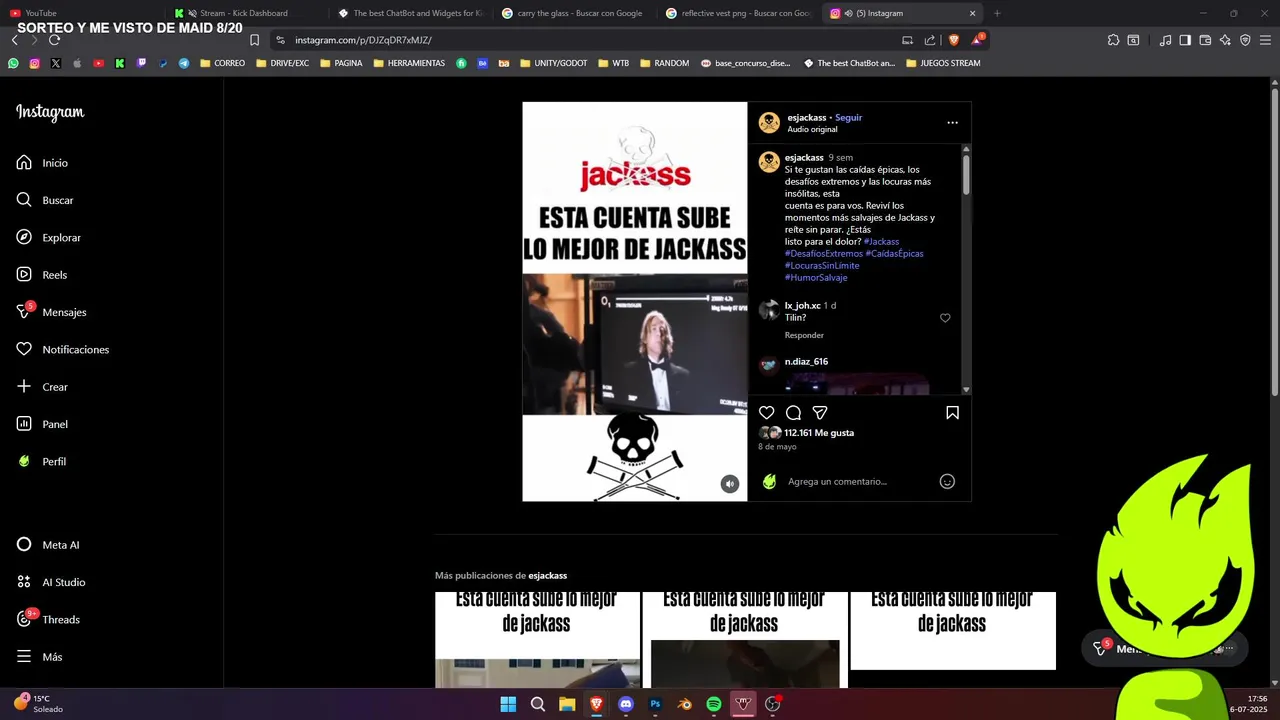Image resolution: width=1280 pixels, height=720 pixels.
Task: Open the RANDOM bookmarks folder
Action: [664, 63]
